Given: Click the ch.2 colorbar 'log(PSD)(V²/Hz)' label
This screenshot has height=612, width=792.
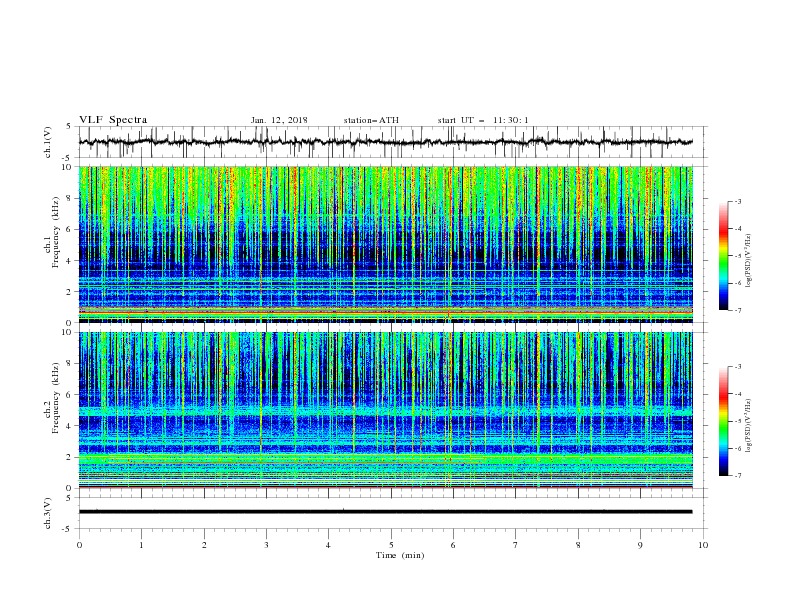Looking at the screenshot, I should click(748, 426).
